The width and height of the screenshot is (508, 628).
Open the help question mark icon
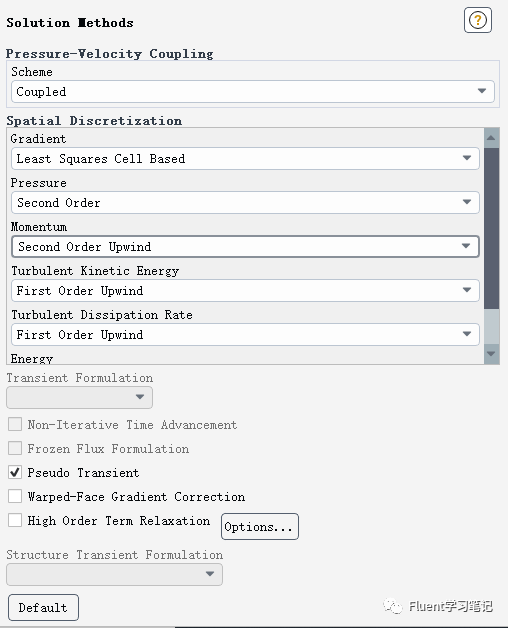pos(478,20)
